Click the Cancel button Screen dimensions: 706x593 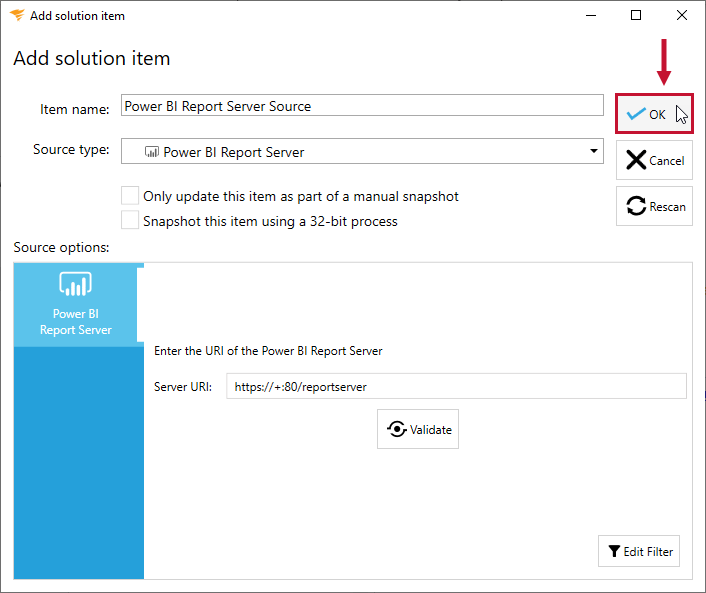654,160
